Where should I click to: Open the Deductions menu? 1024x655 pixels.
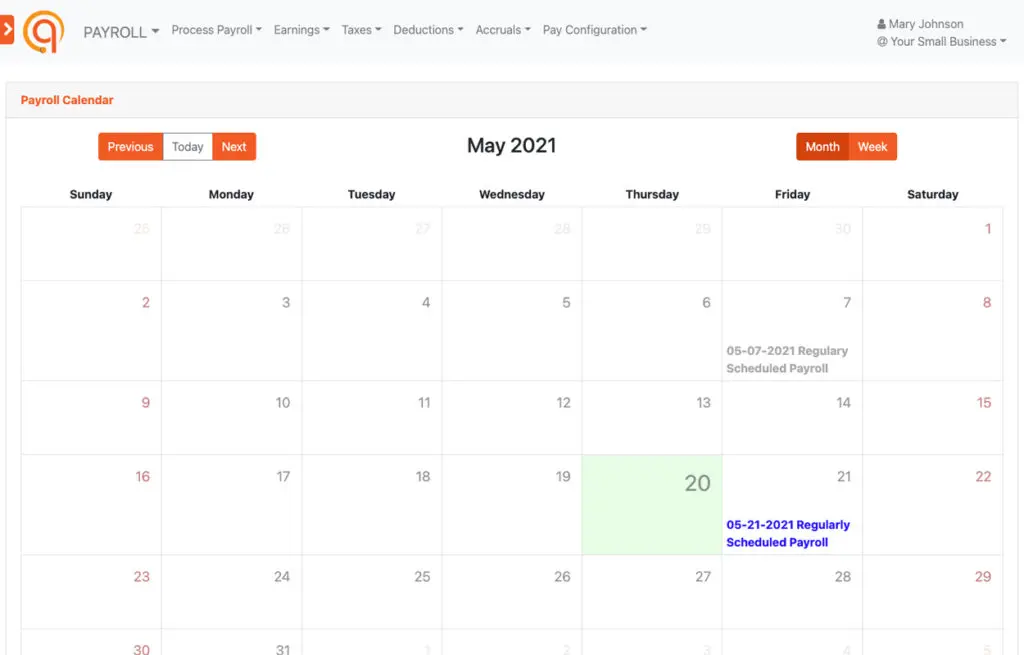pyautogui.click(x=428, y=30)
